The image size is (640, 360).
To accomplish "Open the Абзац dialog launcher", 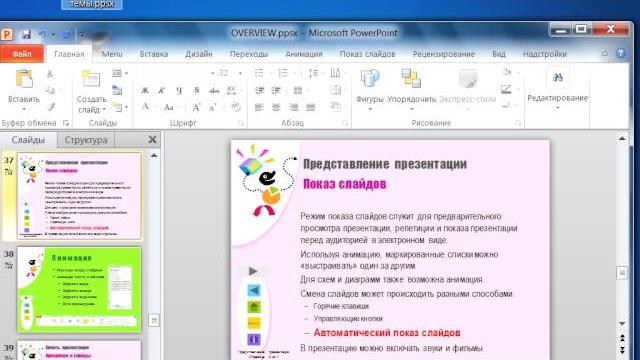I will [345, 123].
